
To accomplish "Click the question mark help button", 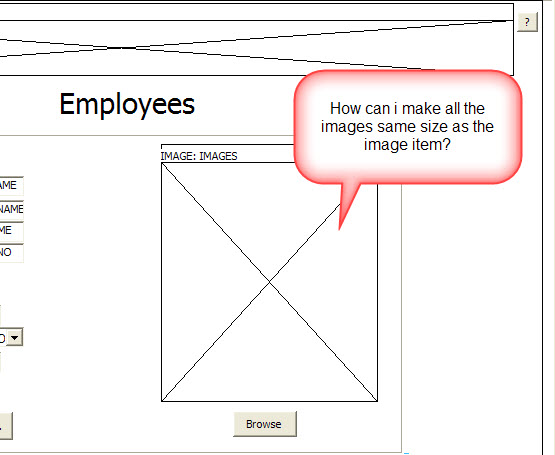I will [x=527, y=22].
